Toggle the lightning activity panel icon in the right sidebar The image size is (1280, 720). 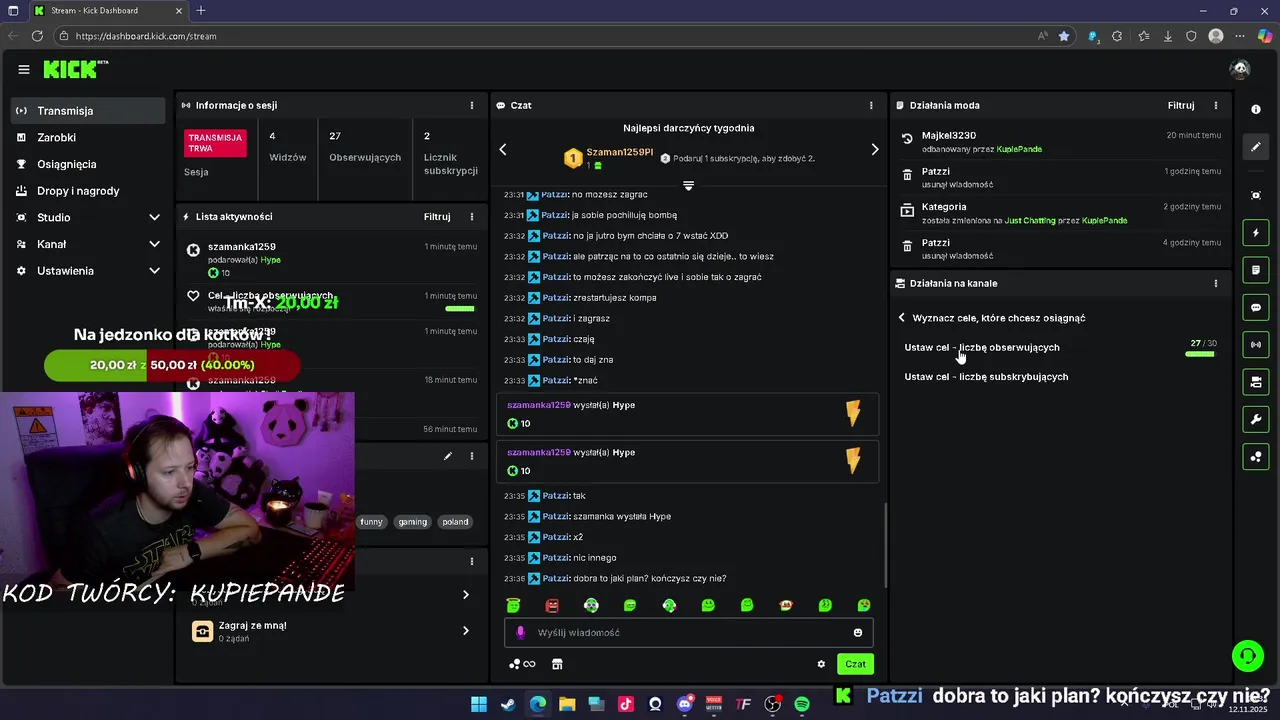pos(1256,233)
